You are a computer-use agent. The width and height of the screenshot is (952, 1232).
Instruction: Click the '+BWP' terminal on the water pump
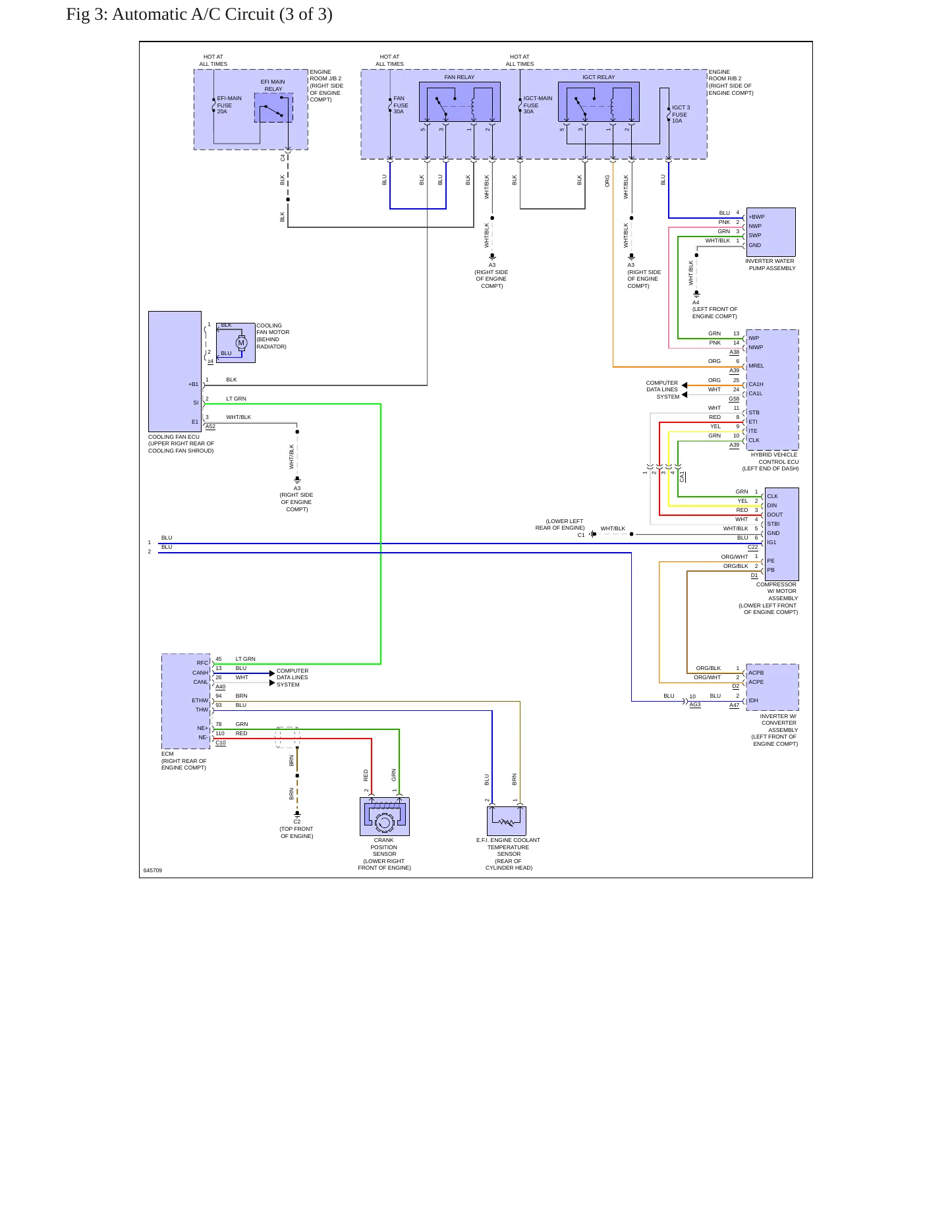pyautogui.click(x=756, y=217)
